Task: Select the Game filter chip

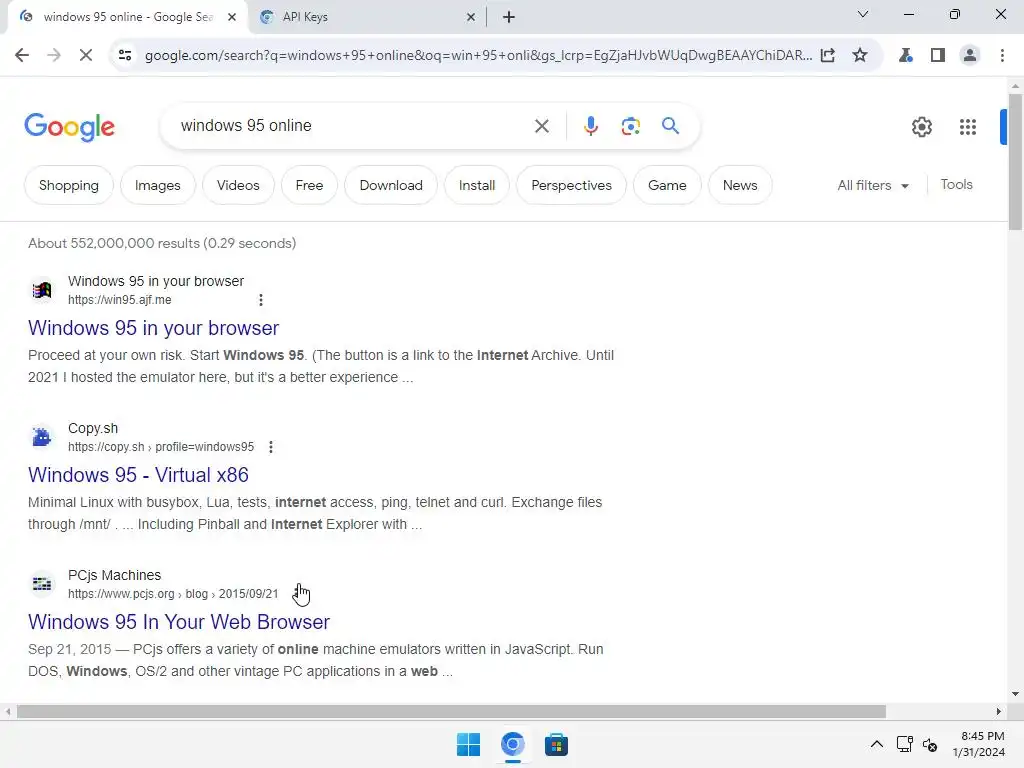Action: pyautogui.click(x=667, y=185)
